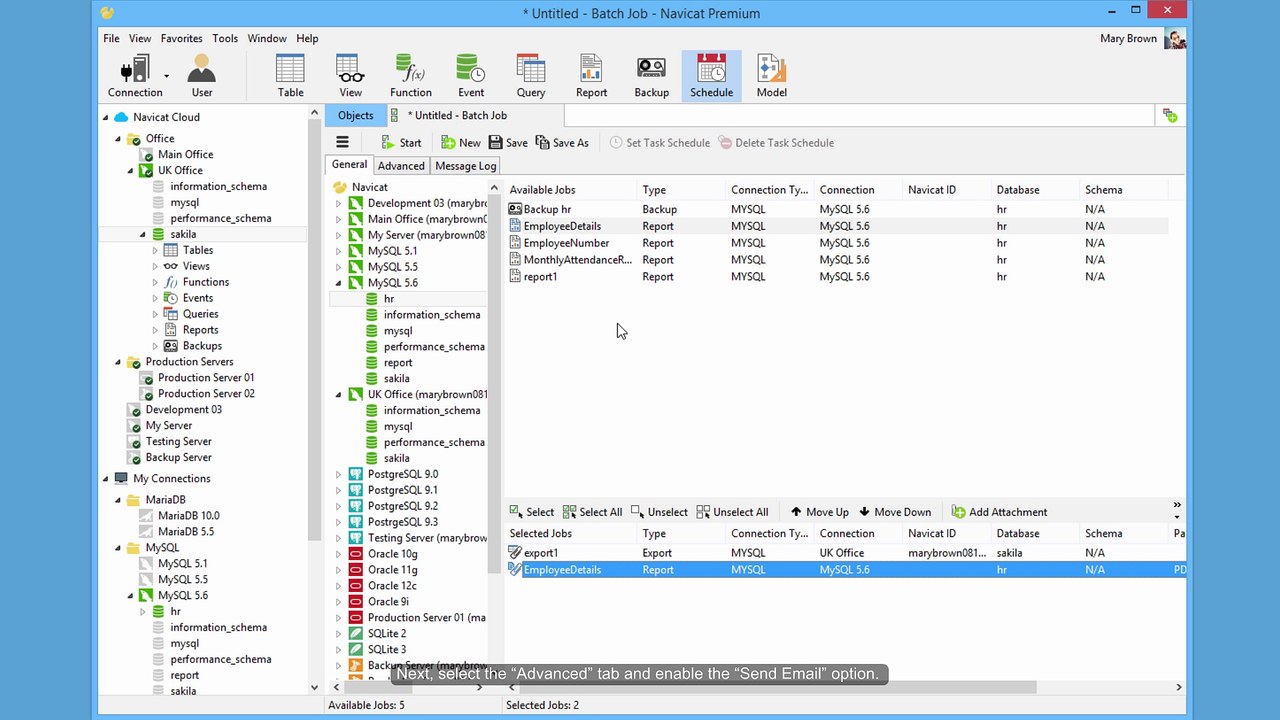Screen dimensions: 1280x720
Task: Create a New batch job
Action: click(x=461, y=143)
